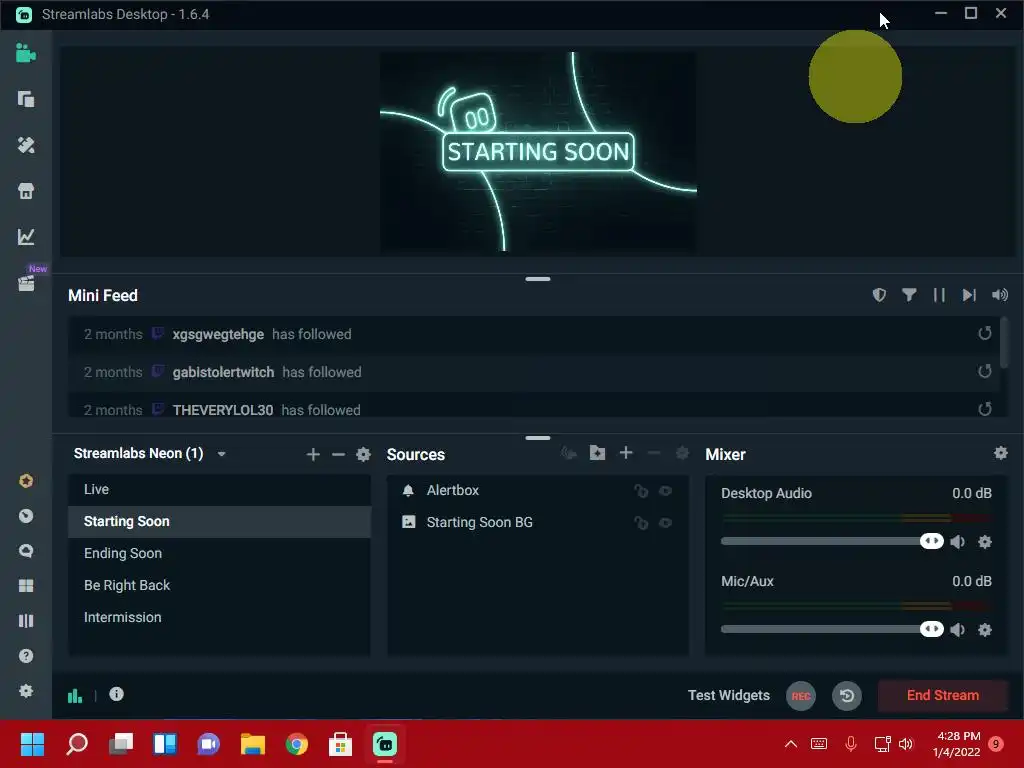Open Mixer settings gear
Image resolution: width=1024 pixels, height=768 pixels.
click(x=1000, y=453)
